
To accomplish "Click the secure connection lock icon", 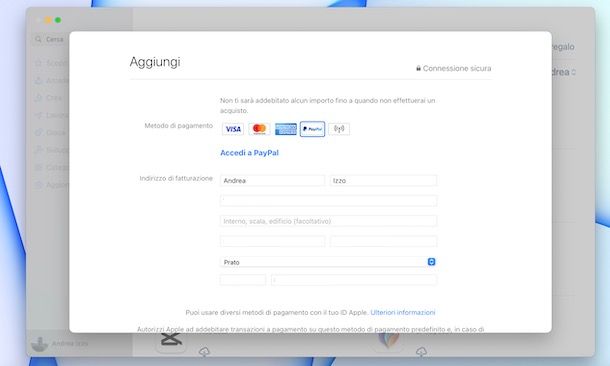I will [419, 68].
